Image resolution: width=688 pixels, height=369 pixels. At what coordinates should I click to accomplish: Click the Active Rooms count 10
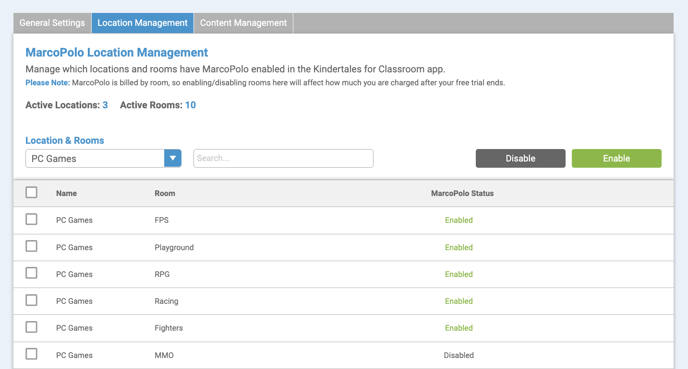click(190, 105)
